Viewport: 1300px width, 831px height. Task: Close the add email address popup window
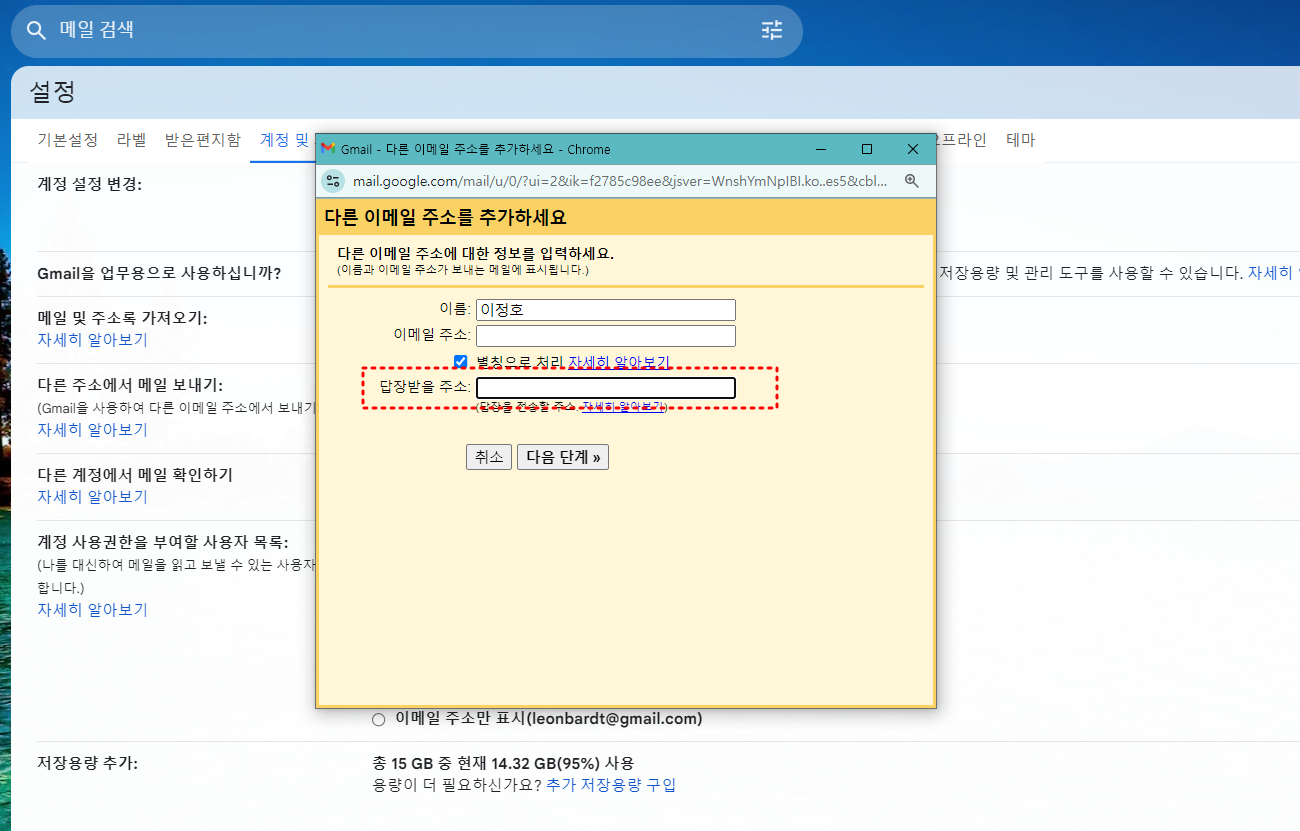coord(912,149)
